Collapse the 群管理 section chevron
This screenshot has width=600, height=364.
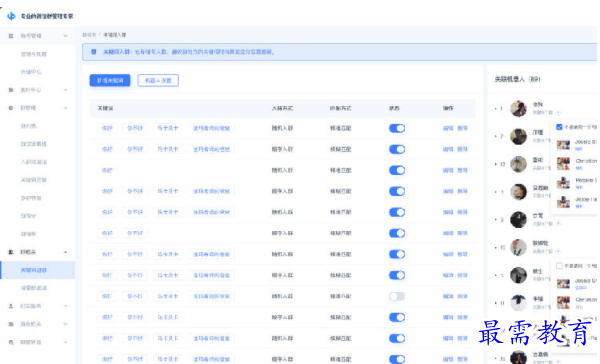point(65,108)
